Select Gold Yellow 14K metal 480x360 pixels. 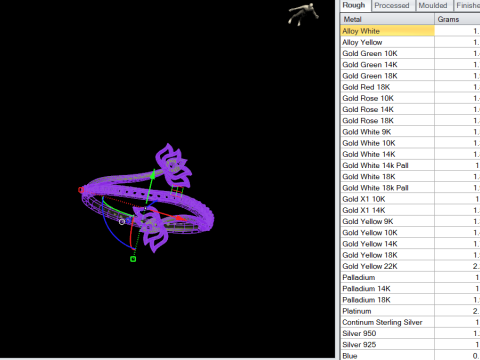410,244
